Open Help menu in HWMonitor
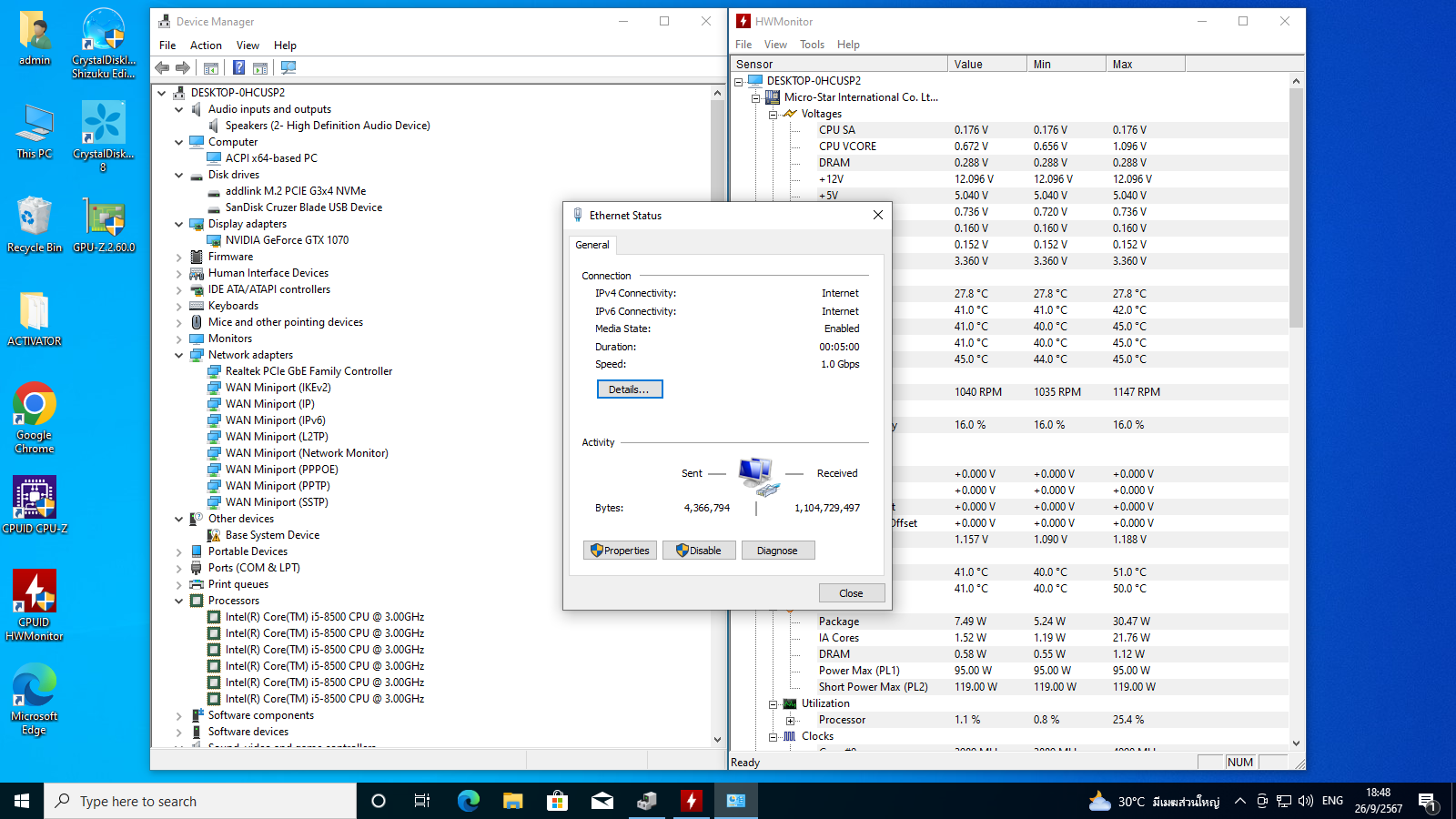This screenshot has height=819, width=1456. [848, 44]
